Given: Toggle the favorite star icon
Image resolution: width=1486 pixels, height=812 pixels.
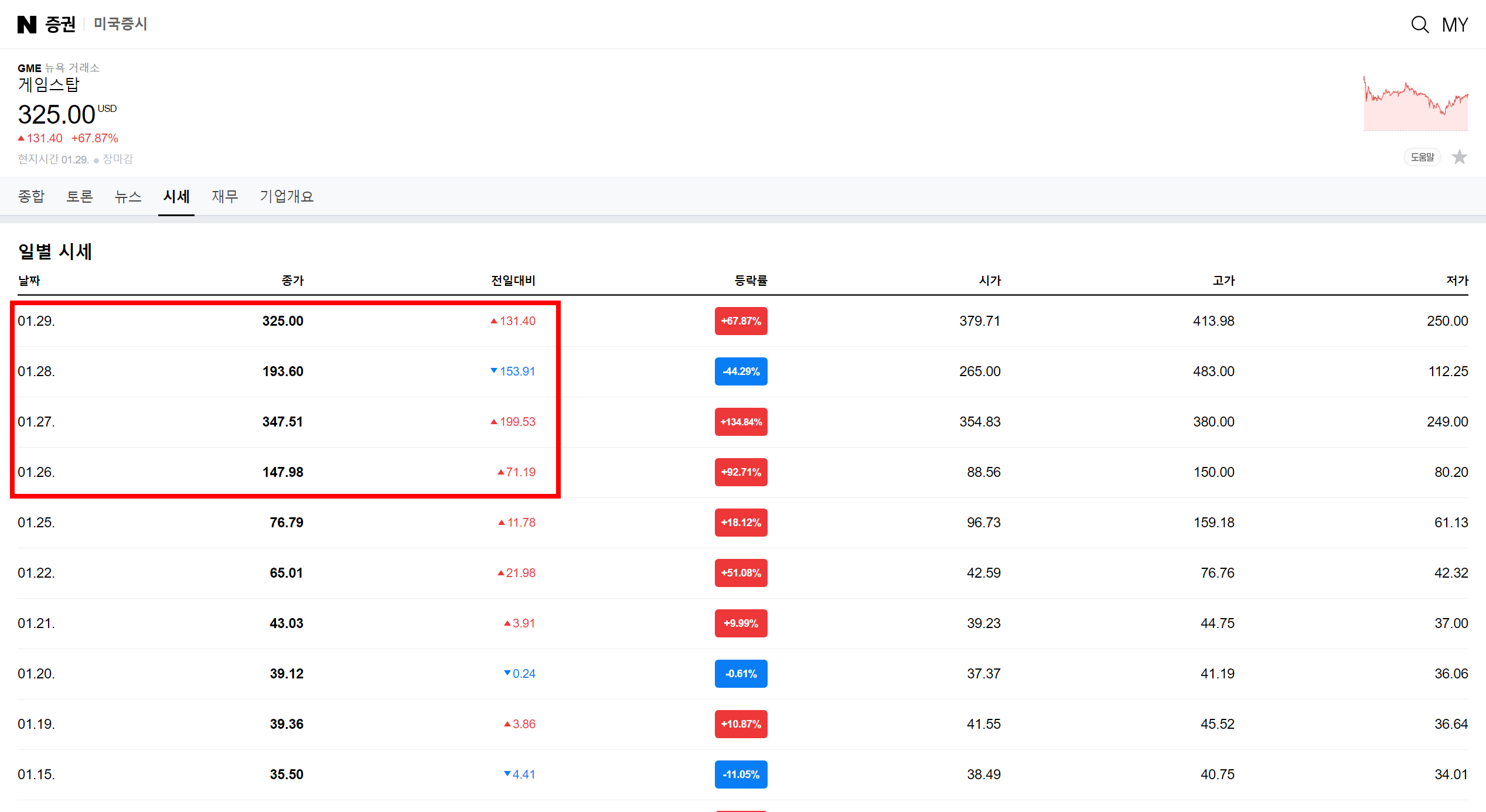Looking at the screenshot, I should click(1460, 157).
